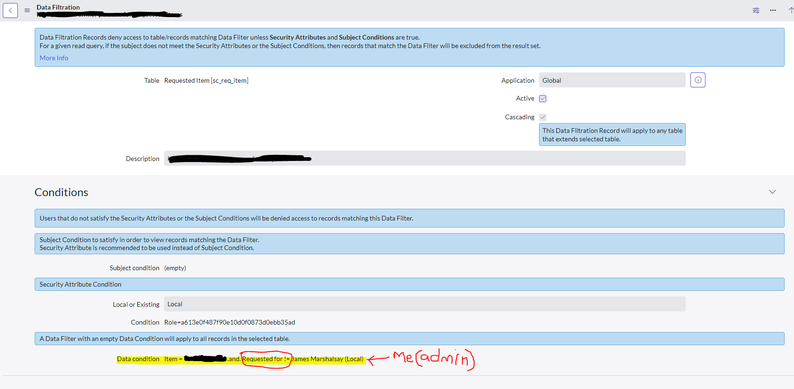This screenshot has width=794, height=389.
Task: Click into the Description field
Action: click(x=424, y=158)
